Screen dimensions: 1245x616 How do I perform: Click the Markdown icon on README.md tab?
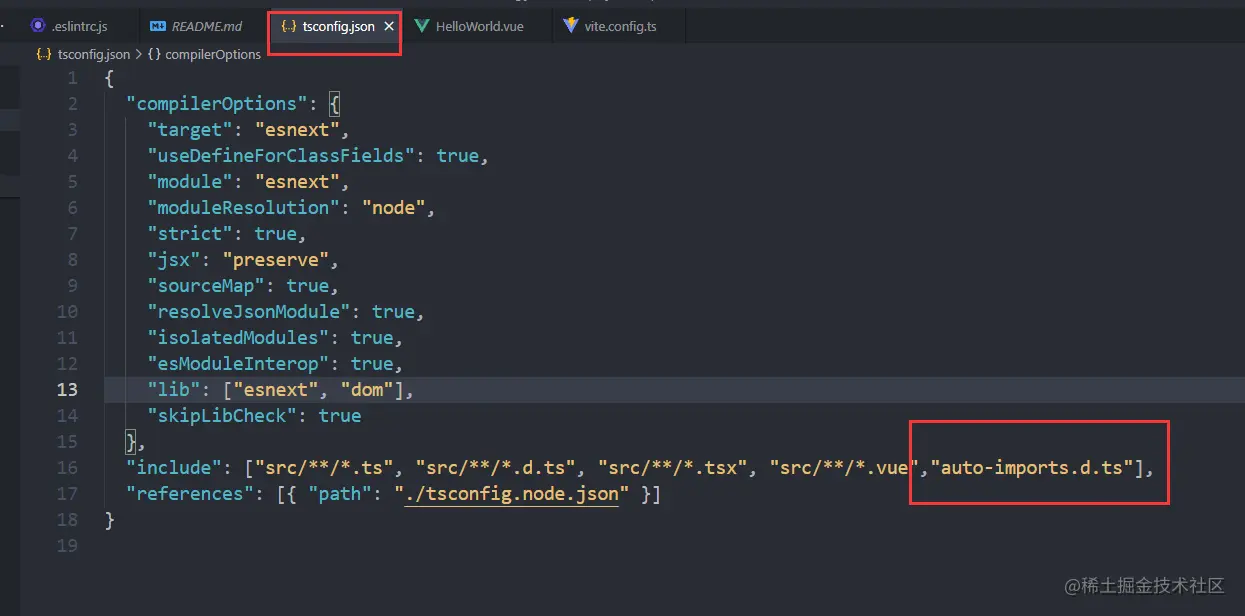[x=157, y=26]
